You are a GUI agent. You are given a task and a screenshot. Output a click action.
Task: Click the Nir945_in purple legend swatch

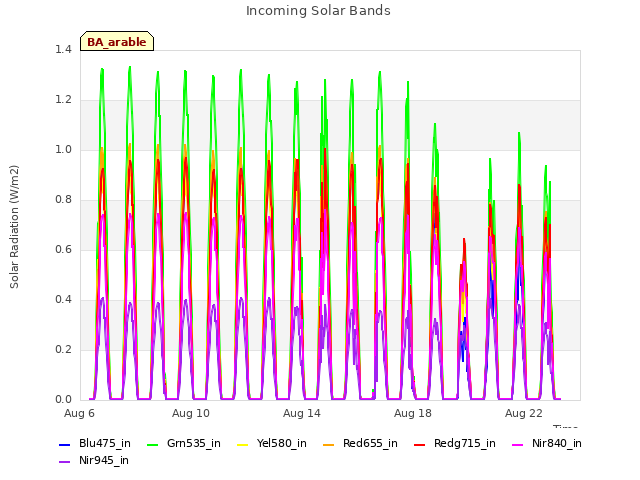(64, 462)
